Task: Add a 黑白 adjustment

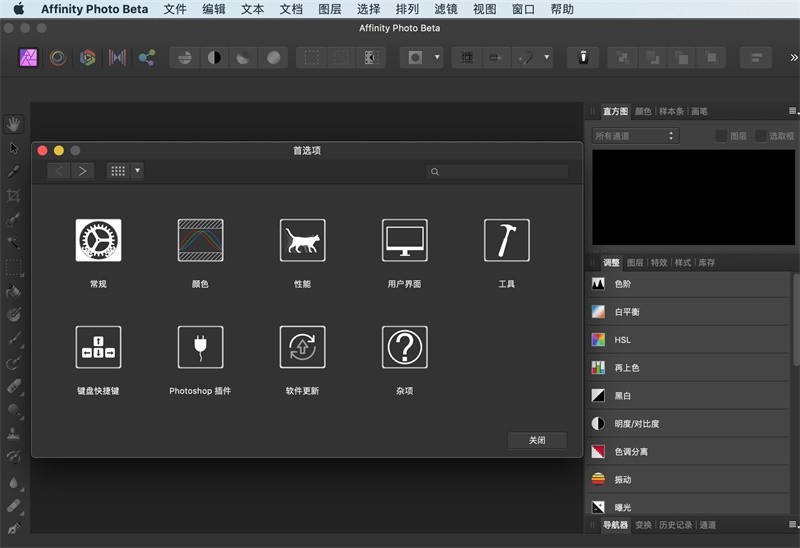Action: [687, 395]
